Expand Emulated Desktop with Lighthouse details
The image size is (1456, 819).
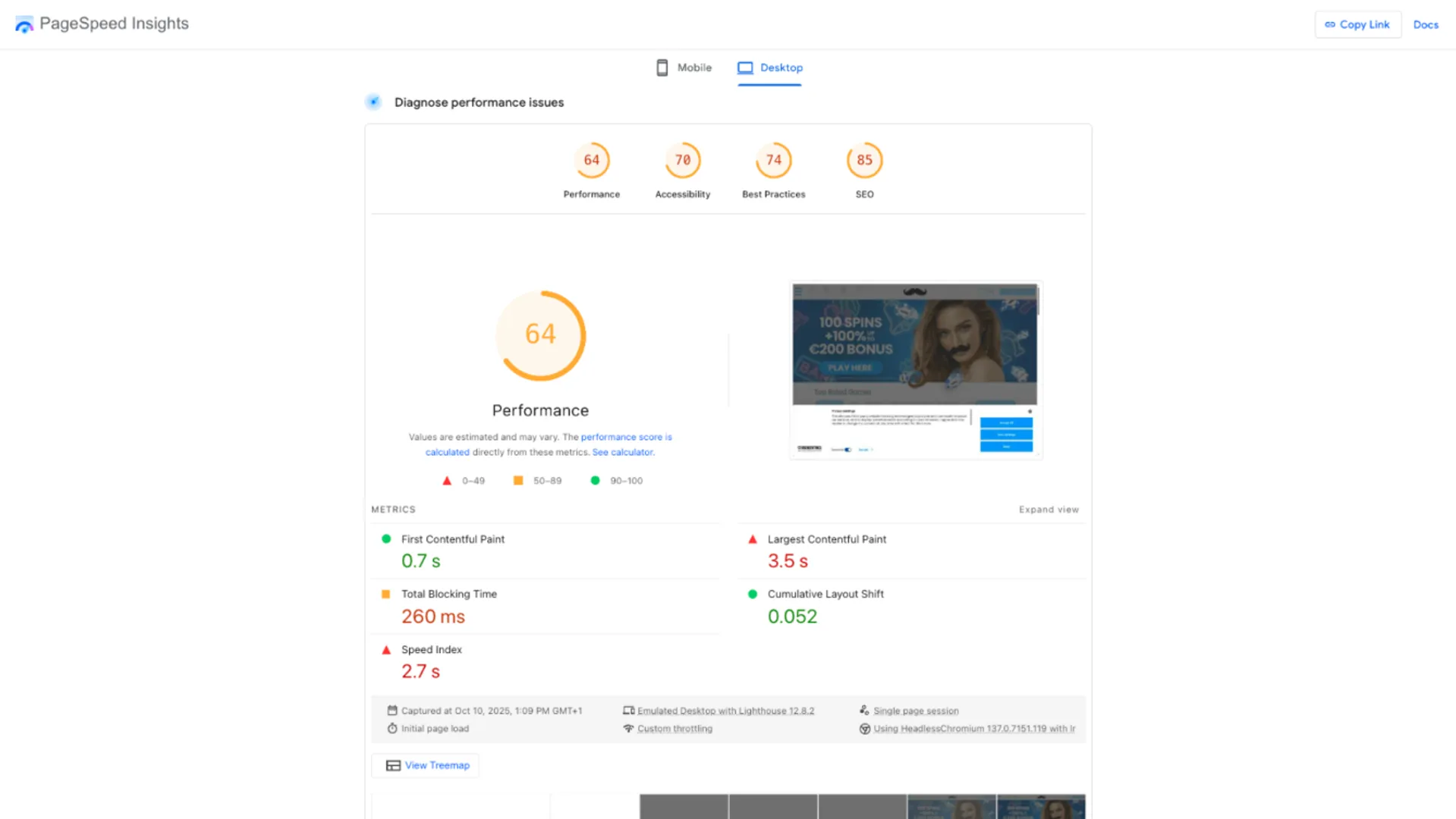coord(725,711)
